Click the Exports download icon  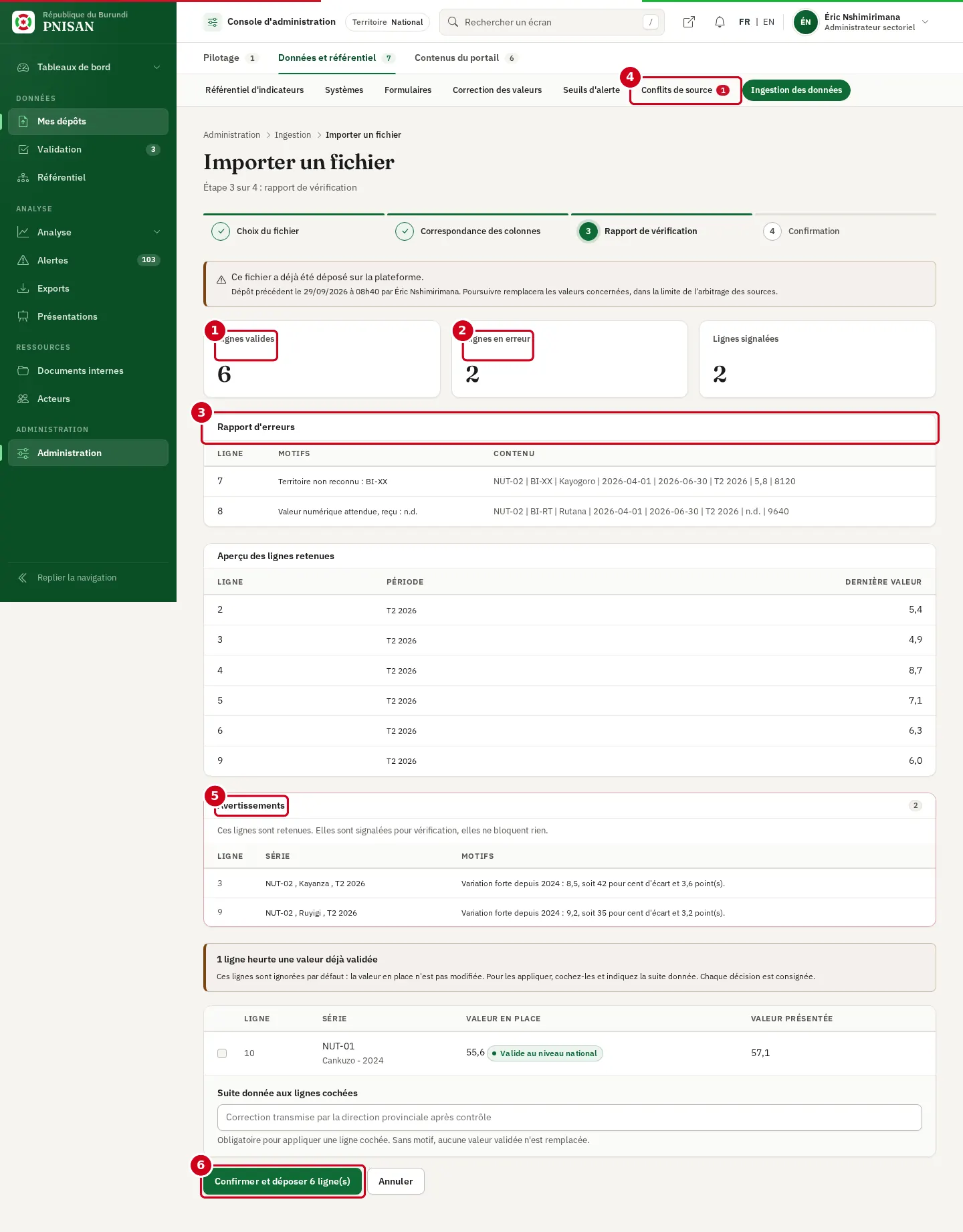point(23,289)
